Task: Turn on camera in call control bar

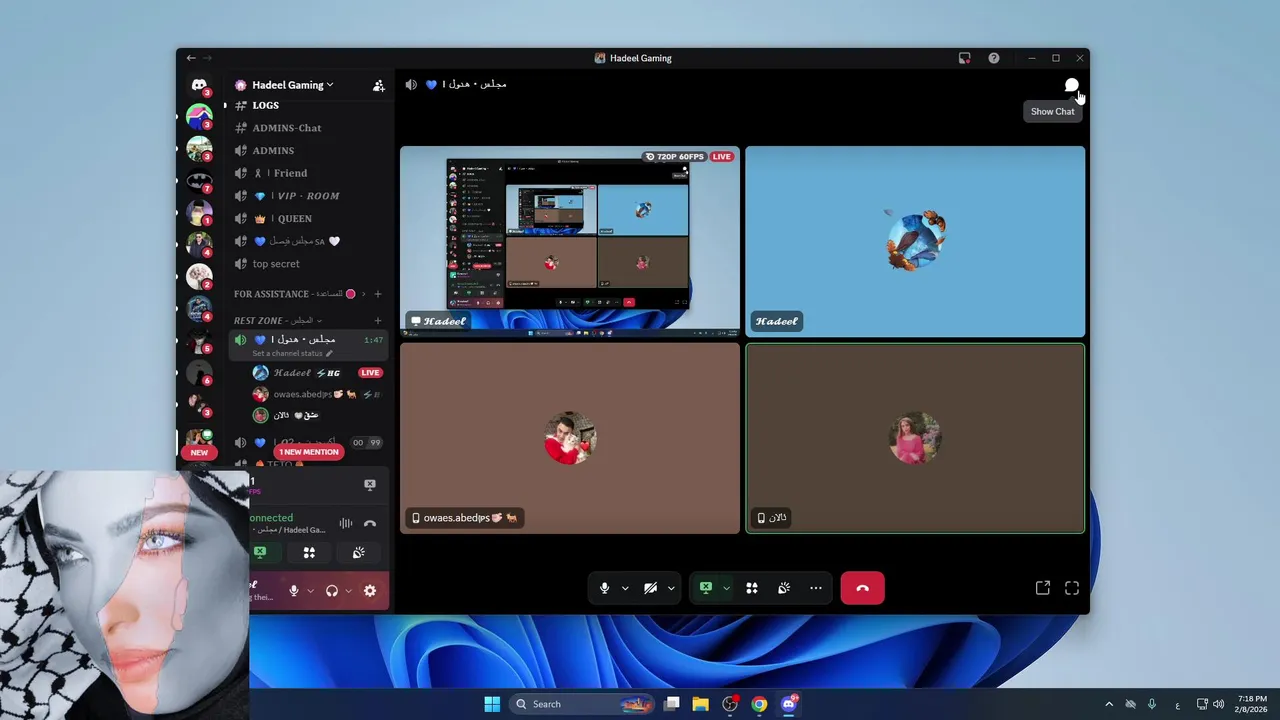Action: pos(650,588)
